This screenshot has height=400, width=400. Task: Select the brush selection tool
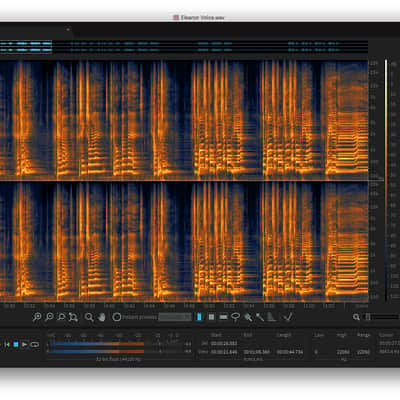[248, 317]
